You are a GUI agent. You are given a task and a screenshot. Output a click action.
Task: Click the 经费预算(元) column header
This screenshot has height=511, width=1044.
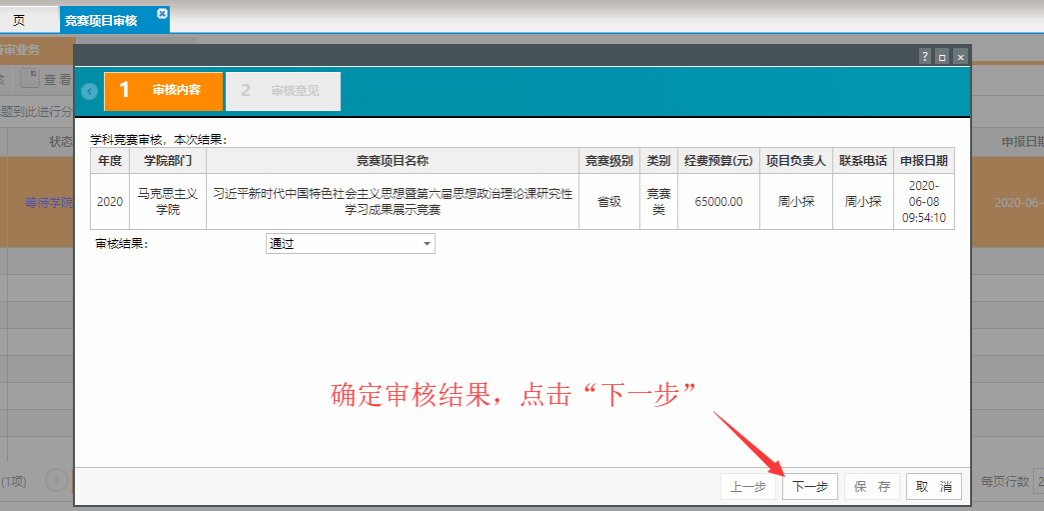[x=718, y=160]
